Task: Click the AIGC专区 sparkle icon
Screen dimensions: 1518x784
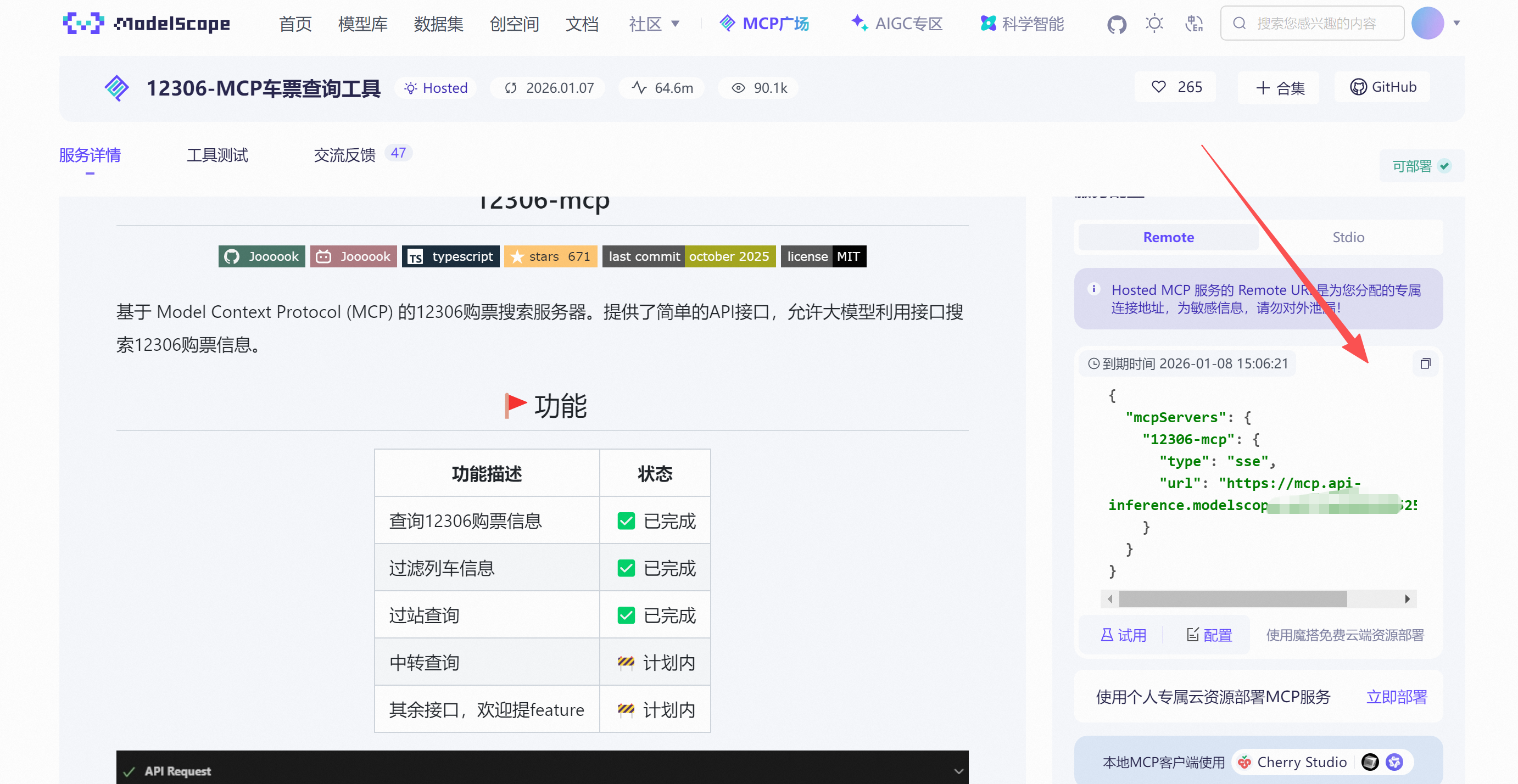Action: 858,23
